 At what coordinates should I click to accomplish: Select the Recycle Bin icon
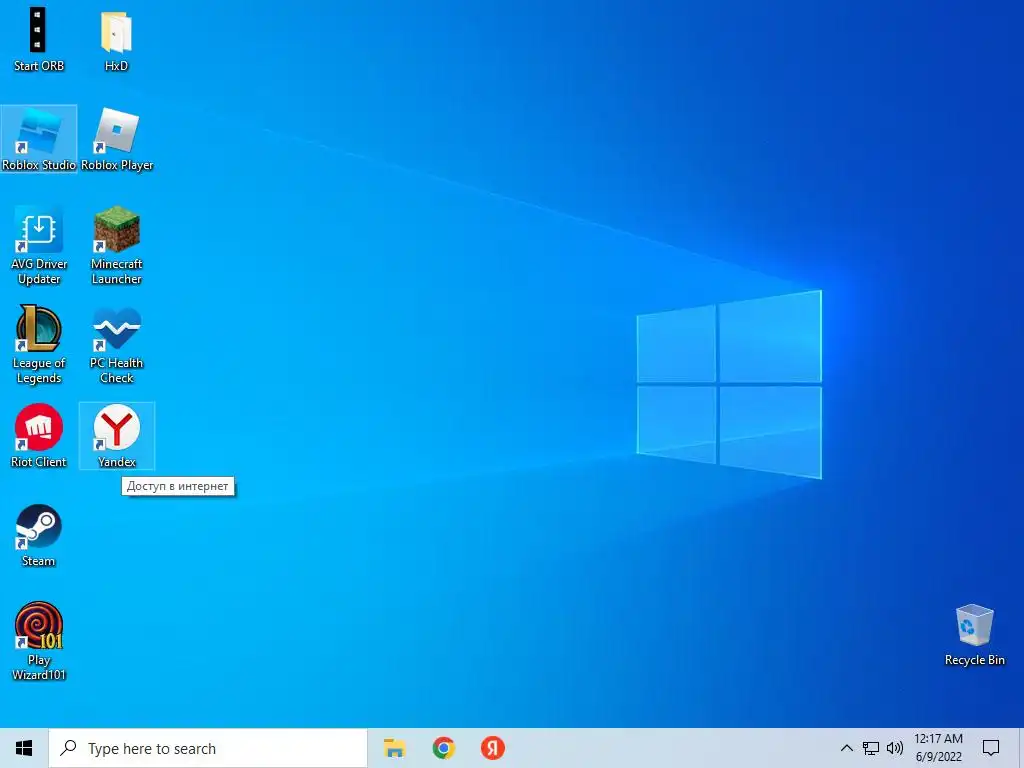coord(974,635)
